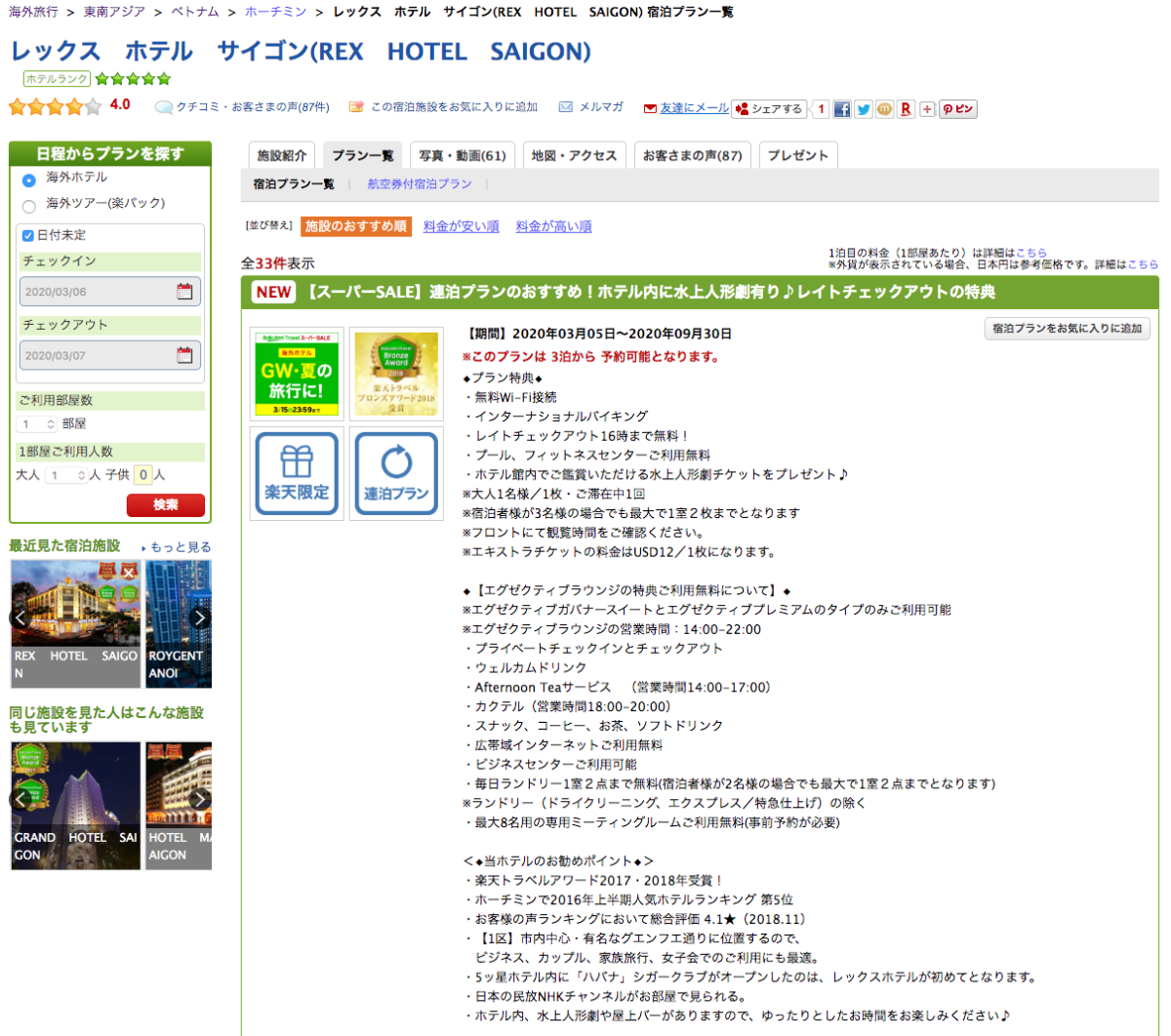The height and width of the screenshot is (1036, 1171).
Task: Click the スーパーSALE plan title heading
Action: click(651, 292)
